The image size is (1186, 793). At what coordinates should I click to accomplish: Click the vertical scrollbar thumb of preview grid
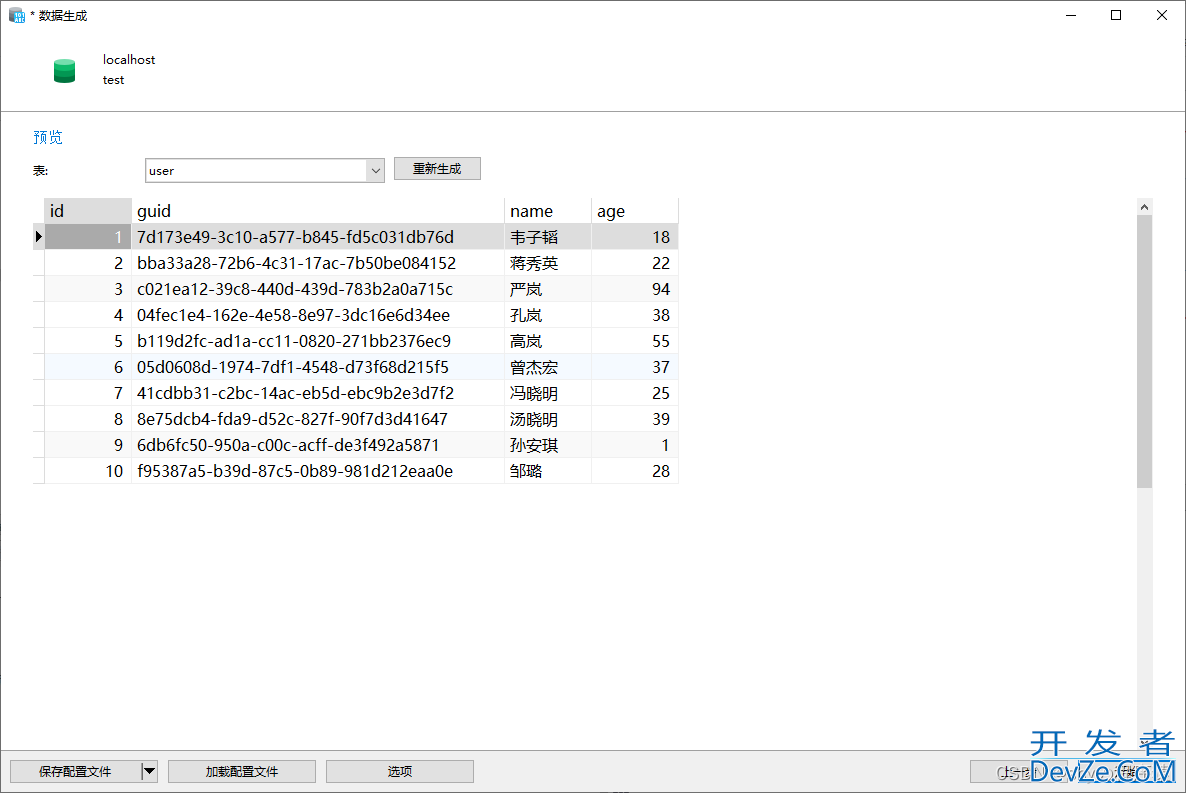pos(1144,352)
